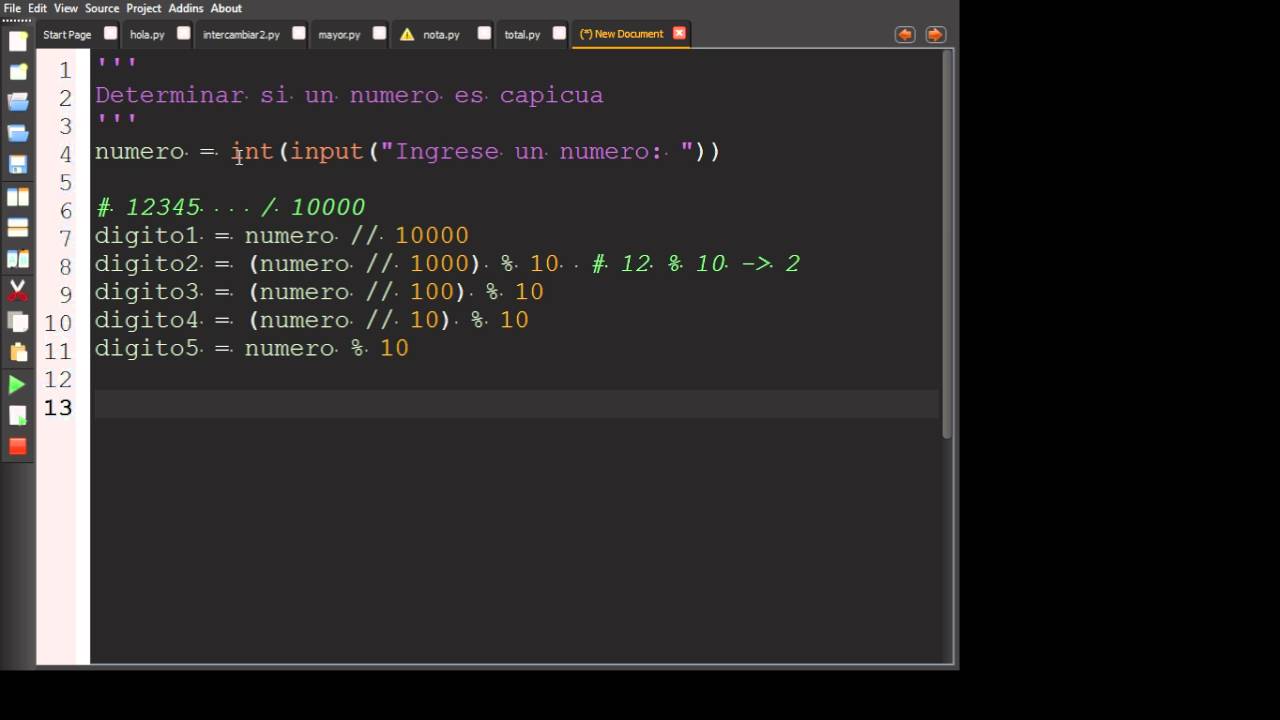Open the Source menu

pos(102,8)
